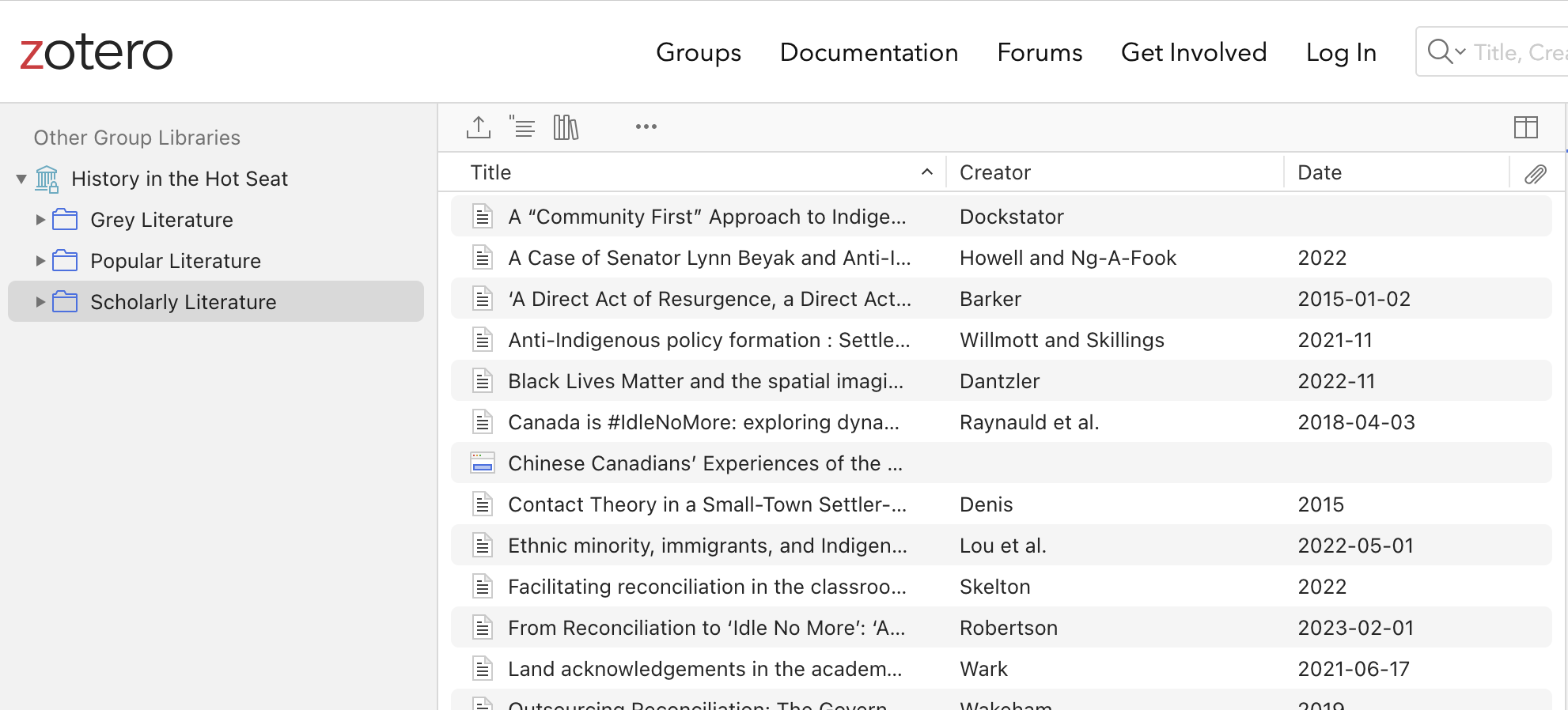Click the Zotero logo
Screen dimensions: 1568x710
96,52
